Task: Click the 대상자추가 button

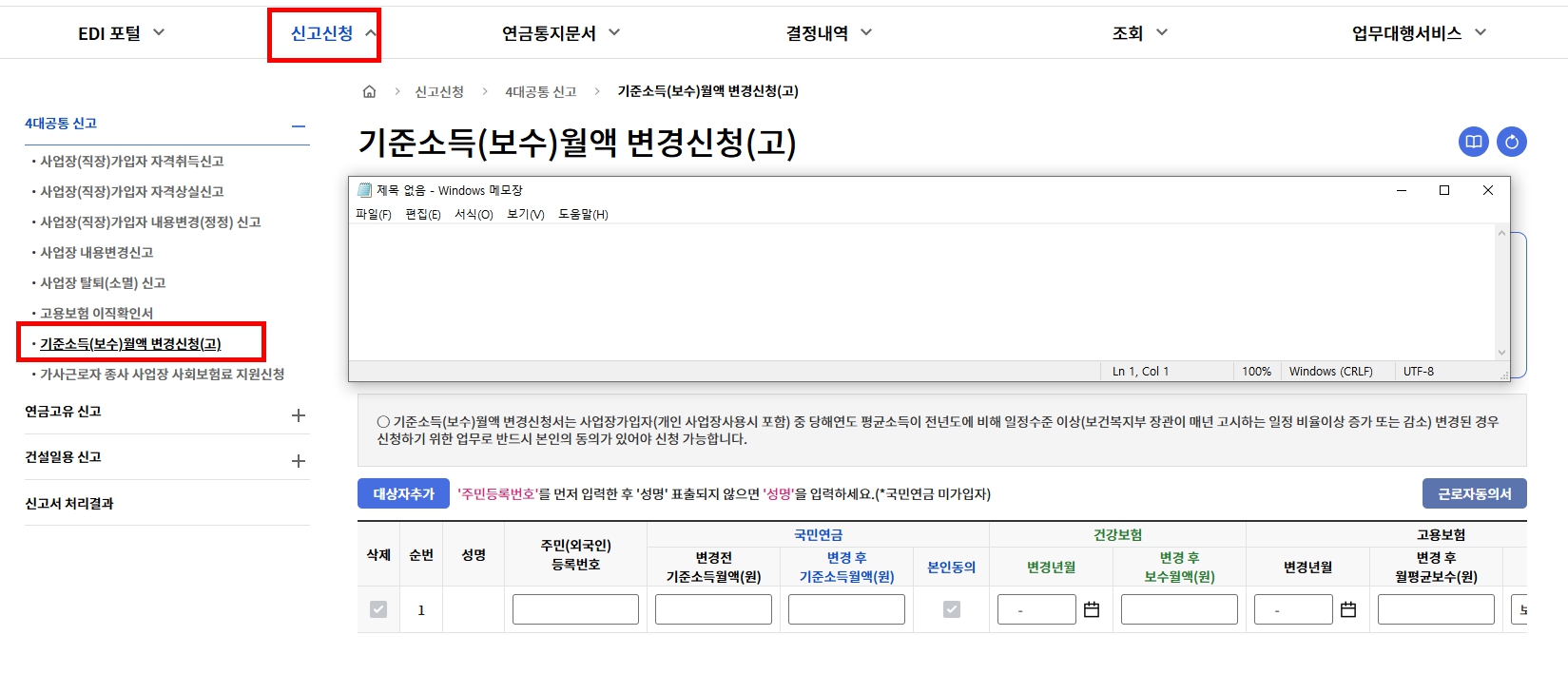Action: pos(403,493)
